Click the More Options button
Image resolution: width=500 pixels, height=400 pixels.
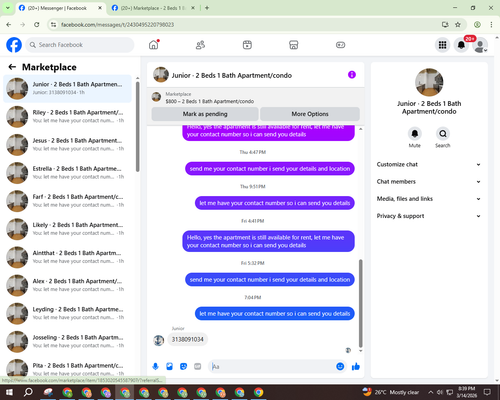310,114
